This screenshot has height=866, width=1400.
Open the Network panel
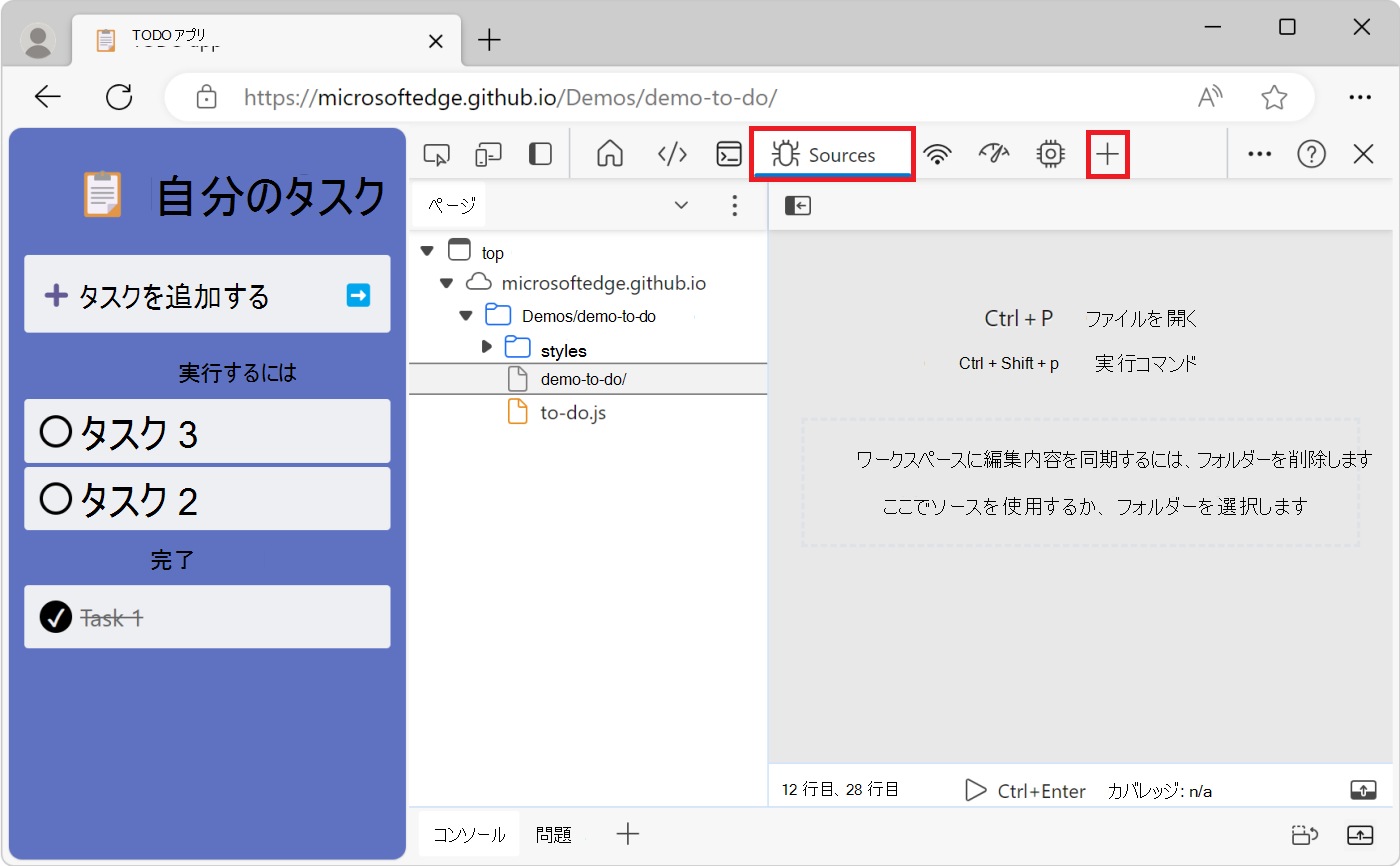(938, 154)
